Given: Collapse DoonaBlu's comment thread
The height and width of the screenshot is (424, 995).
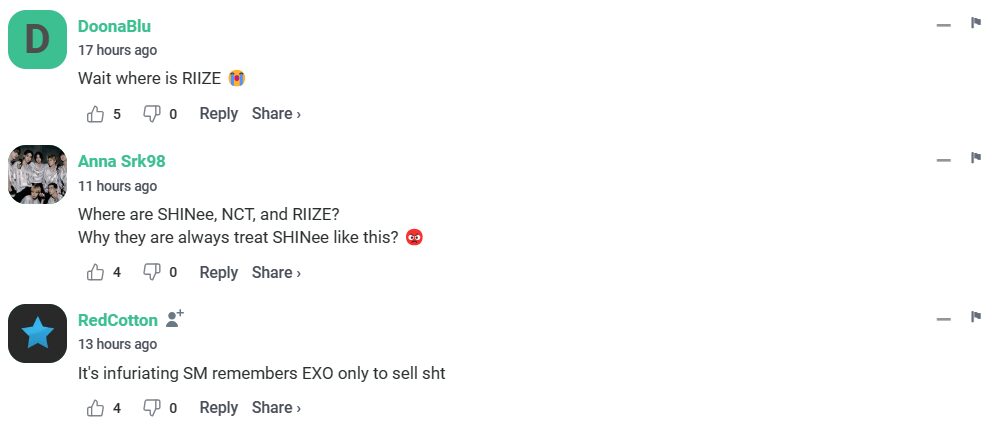Looking at the screenshot, I should coord(944,25).
